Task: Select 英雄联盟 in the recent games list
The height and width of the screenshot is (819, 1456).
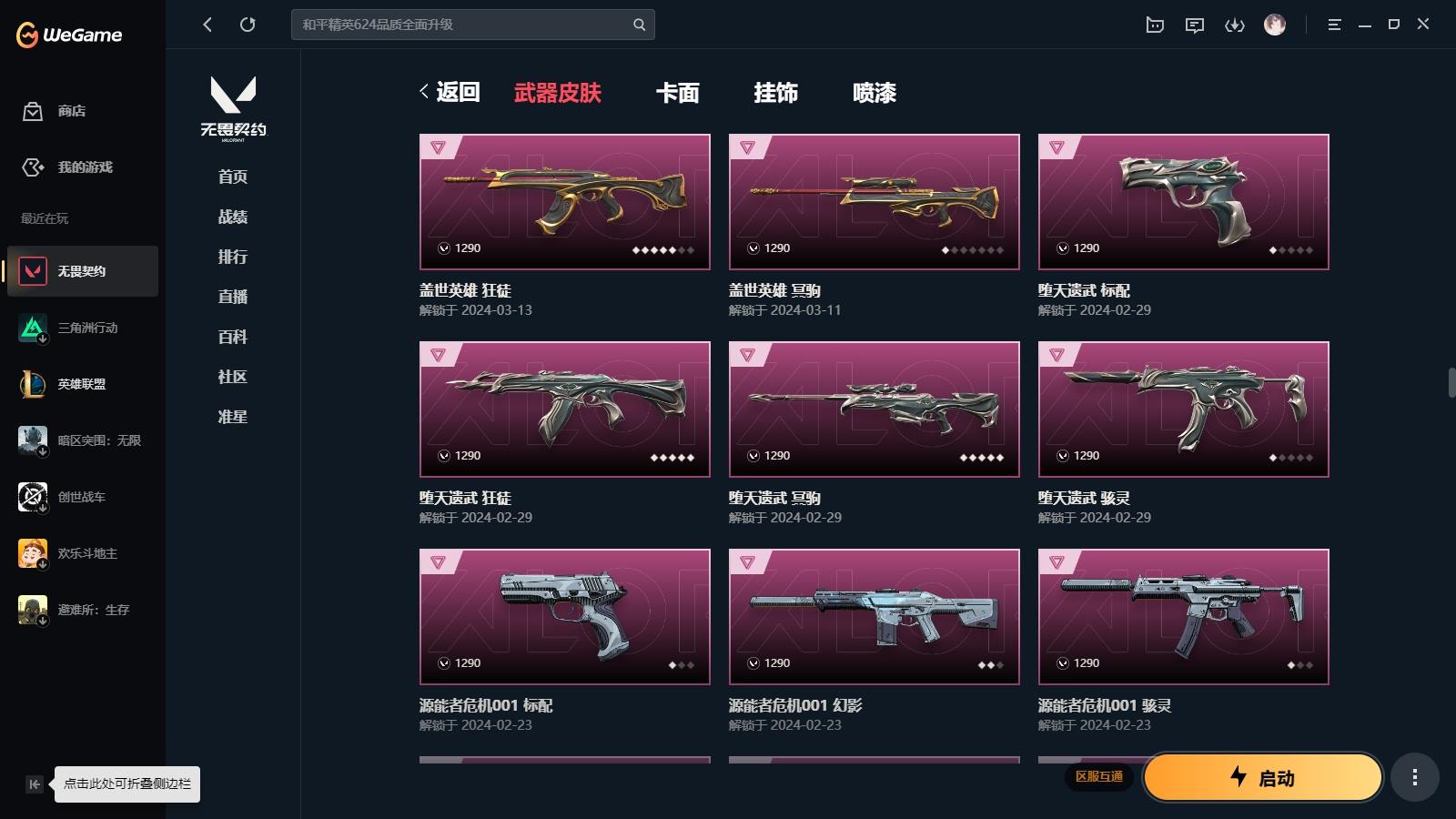Action: (x=82, y=384)
